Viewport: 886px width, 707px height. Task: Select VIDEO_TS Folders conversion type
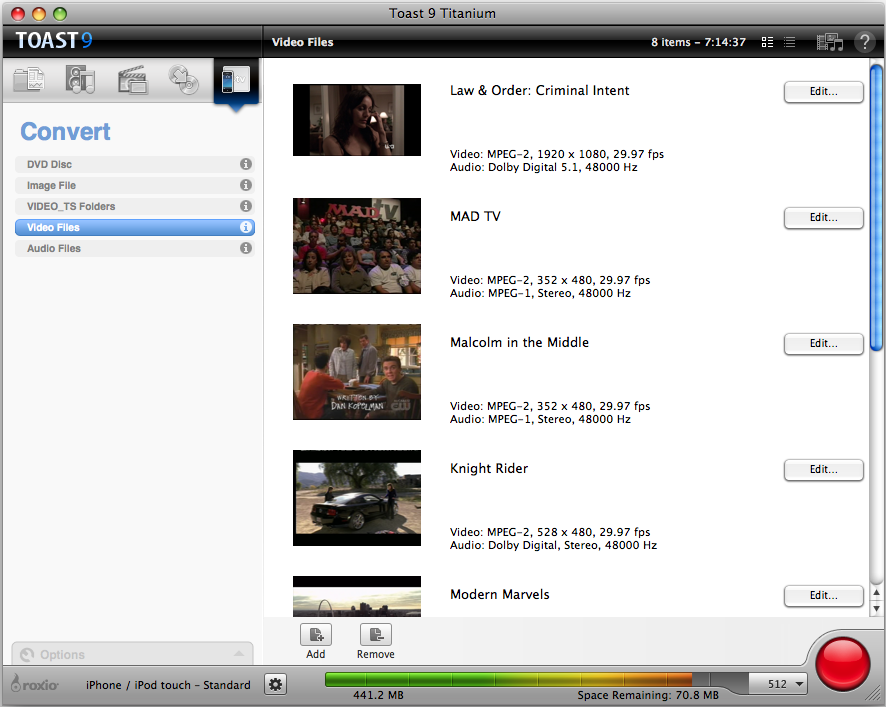[134, 206]
